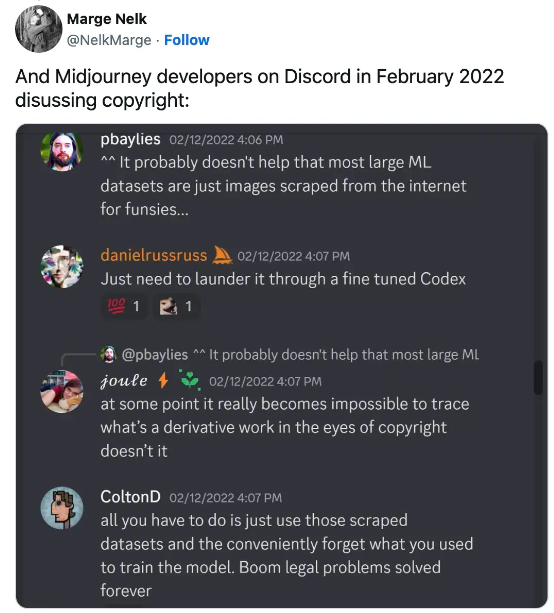Toggle the 100 emoji reaction

pos(124,306)
